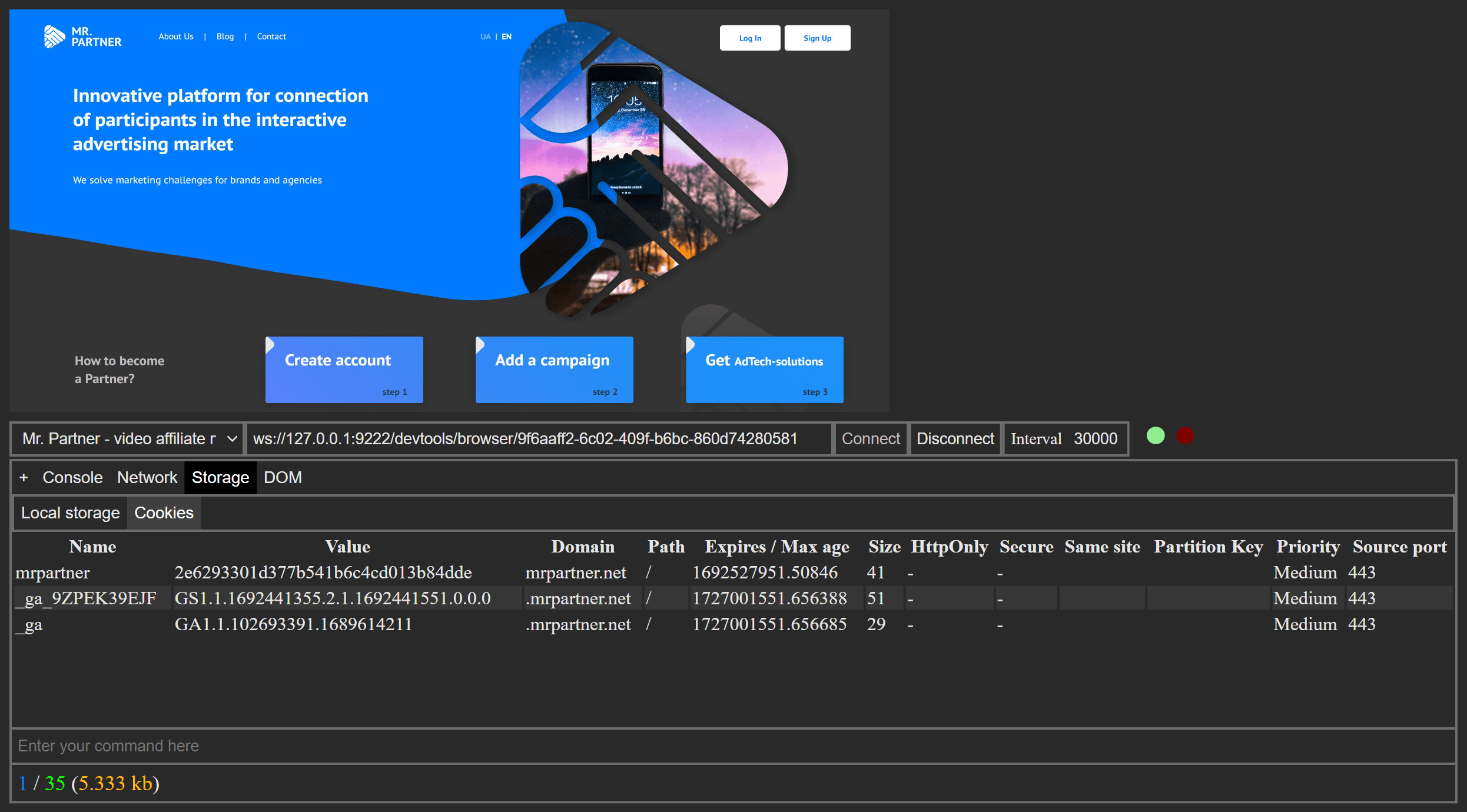
Task: Switch to the Network tab
Action: pos(147,477)
